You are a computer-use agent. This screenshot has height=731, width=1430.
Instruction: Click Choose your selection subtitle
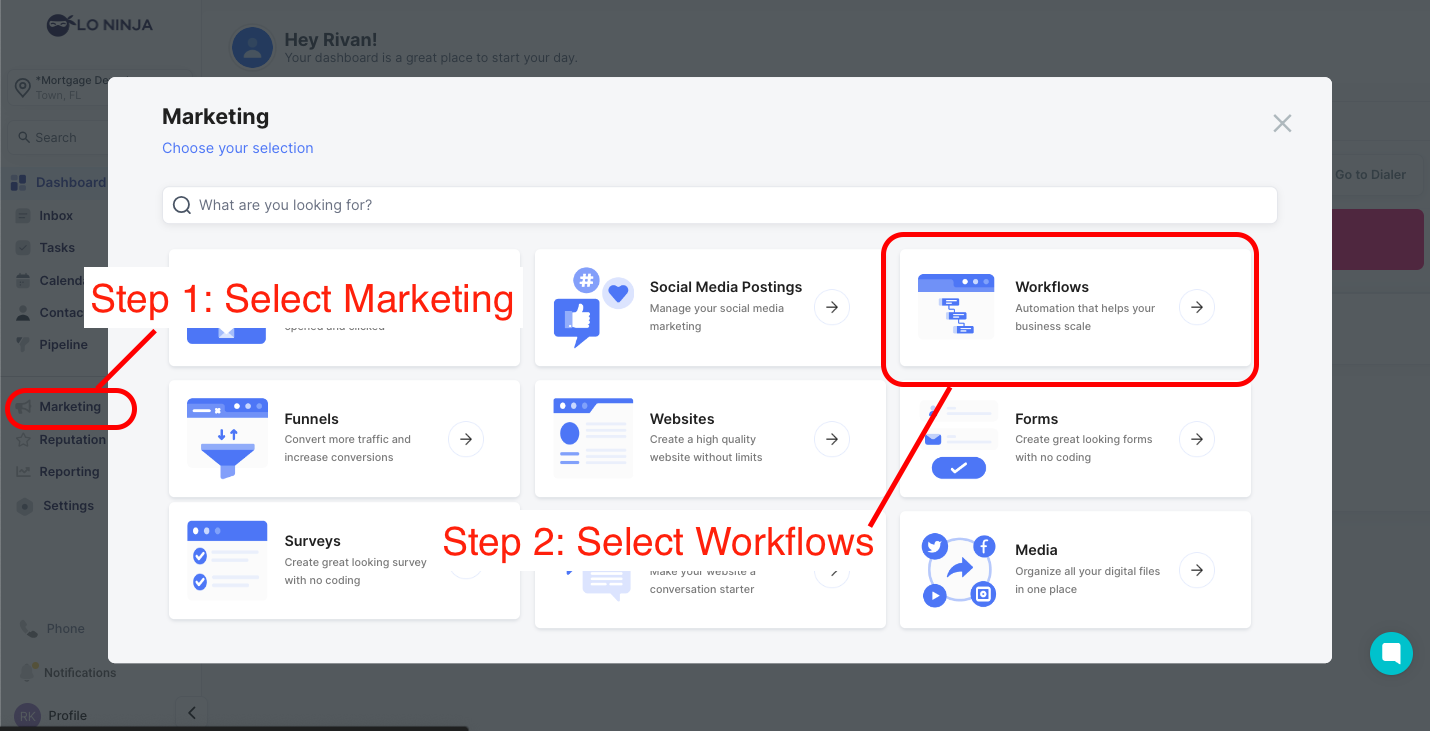[238, 148]
